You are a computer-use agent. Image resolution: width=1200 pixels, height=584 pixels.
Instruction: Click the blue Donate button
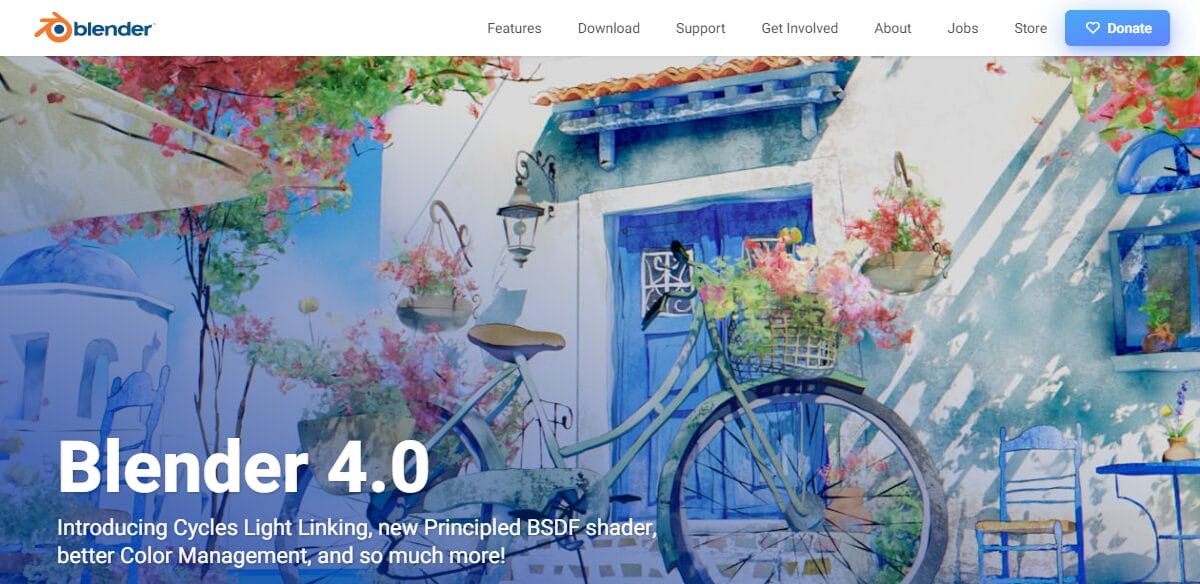1117,28
